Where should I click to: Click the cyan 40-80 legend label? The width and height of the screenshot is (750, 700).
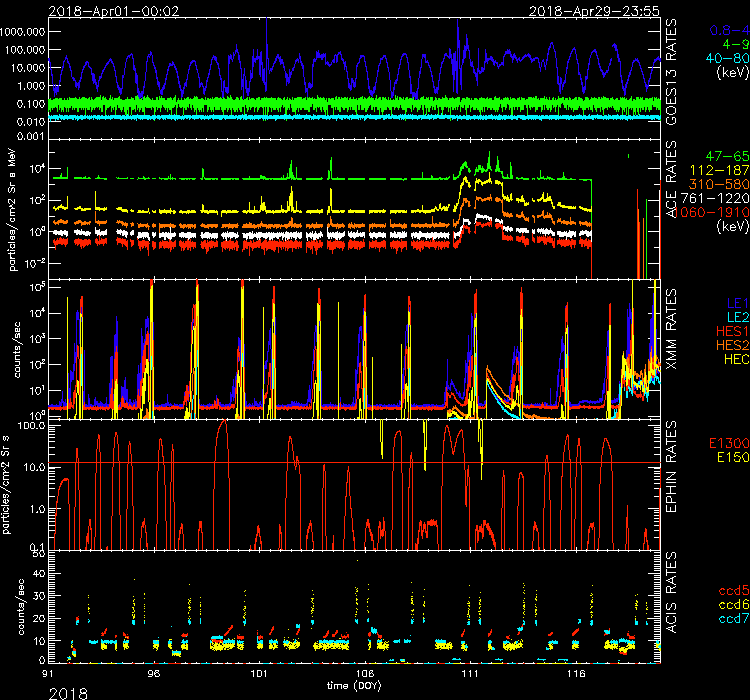coord(723,58)
